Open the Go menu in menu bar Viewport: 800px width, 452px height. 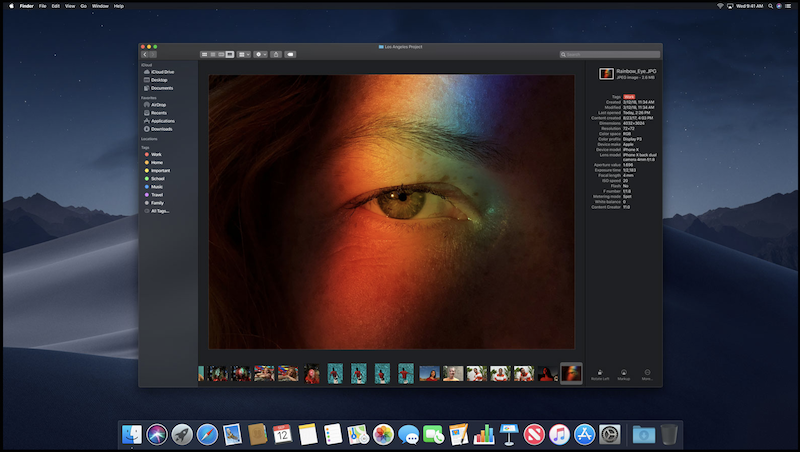(x=85, y=6)
